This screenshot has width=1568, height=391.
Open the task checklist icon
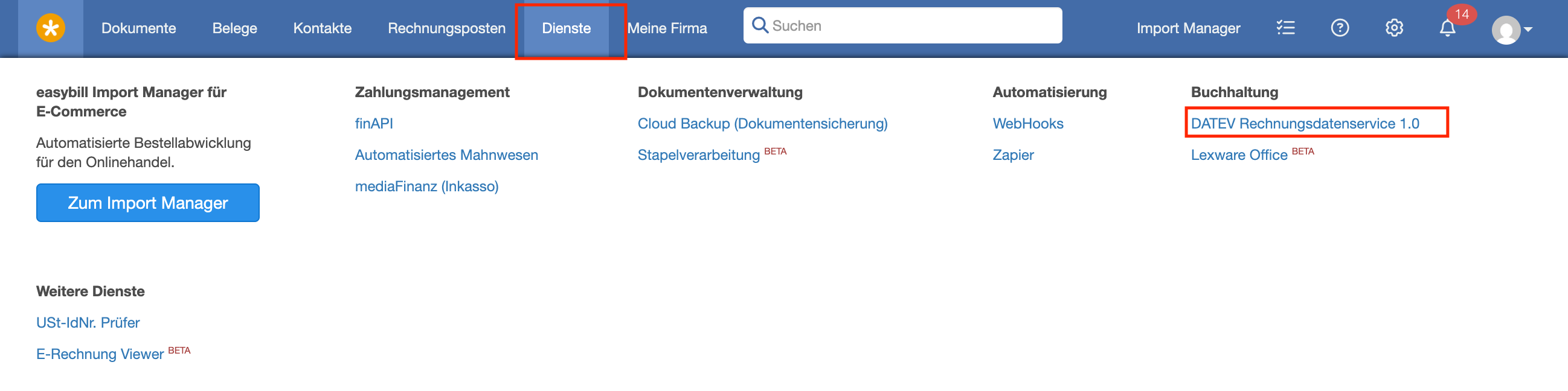(1285, 28)
